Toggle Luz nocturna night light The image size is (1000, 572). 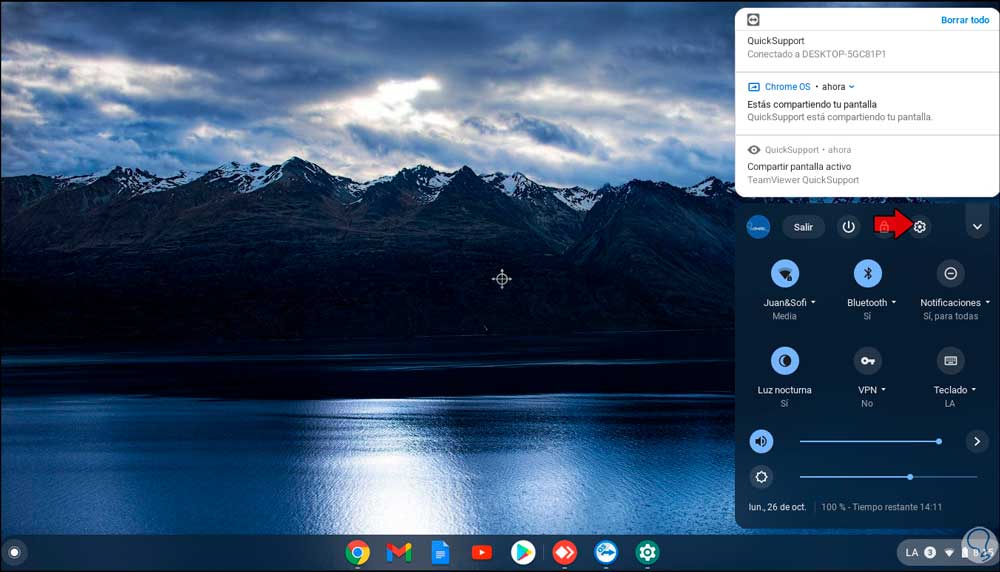(x=784, y=361)
